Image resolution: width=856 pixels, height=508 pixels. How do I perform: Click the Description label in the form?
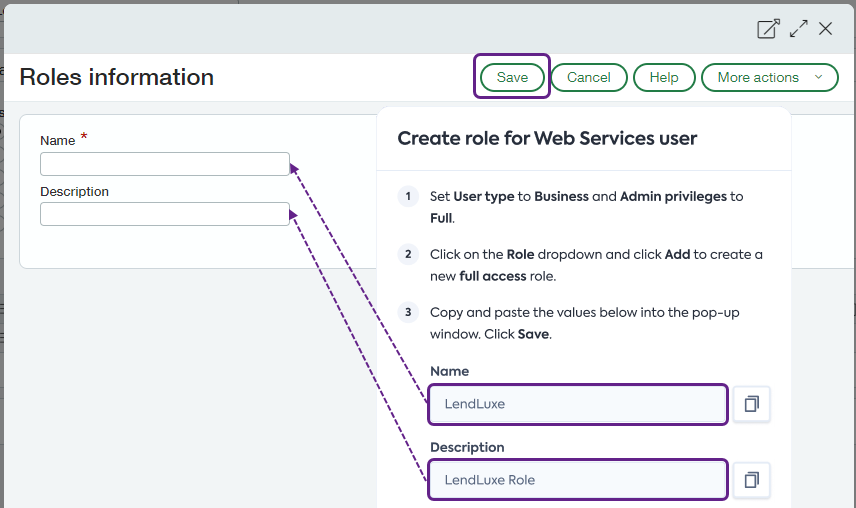pos(75,191)
